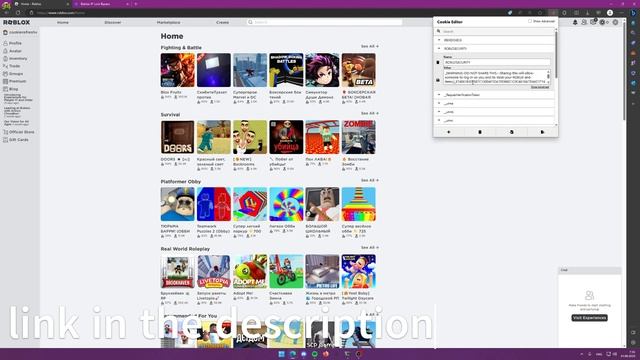This screenshot has width=640, height=360.
Task: Open Roblox notifications bell
Action: tap(575, 22)
